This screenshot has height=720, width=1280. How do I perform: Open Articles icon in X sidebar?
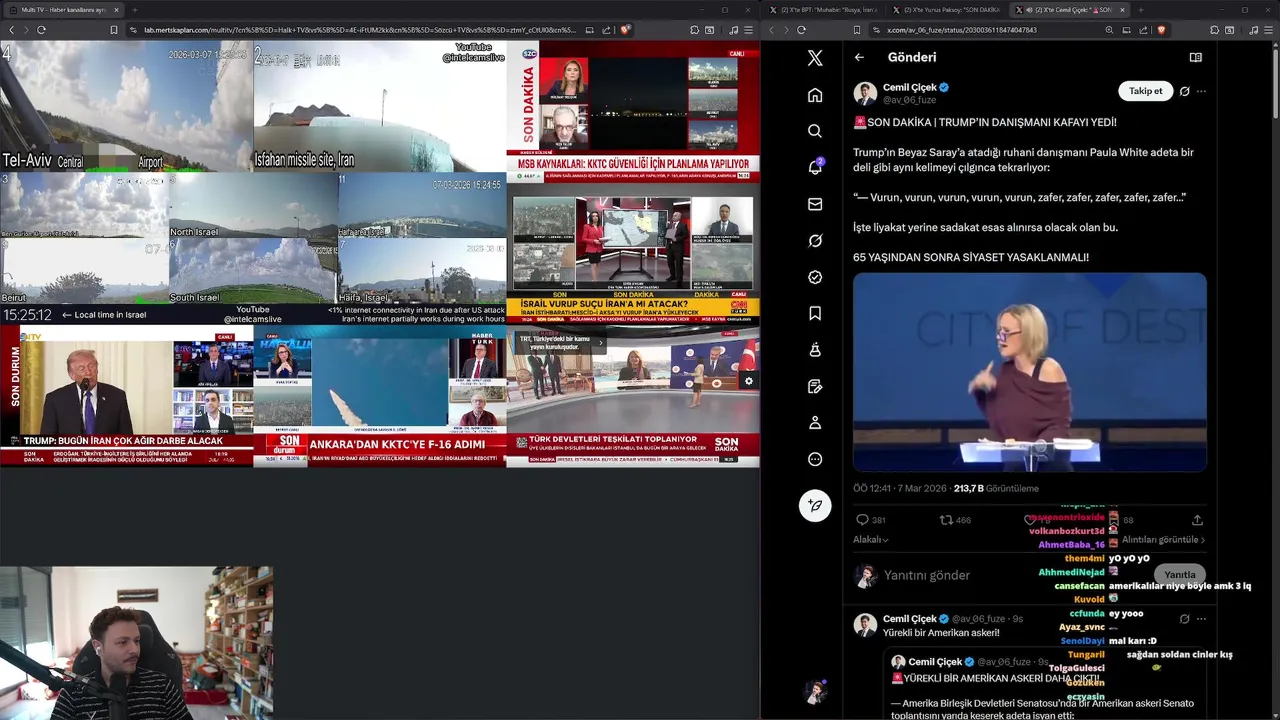[x=815, y=386]
